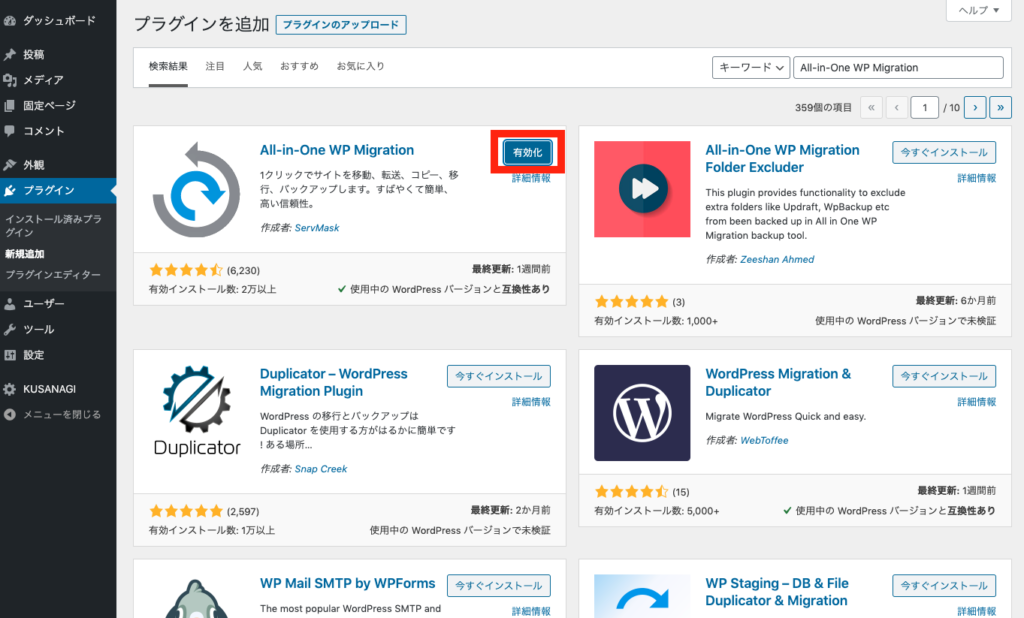Open 詳細情報 for WordPress Migration & Duplicator
This screenshot has width=1024, height=618.
click(x=976, y=402)
